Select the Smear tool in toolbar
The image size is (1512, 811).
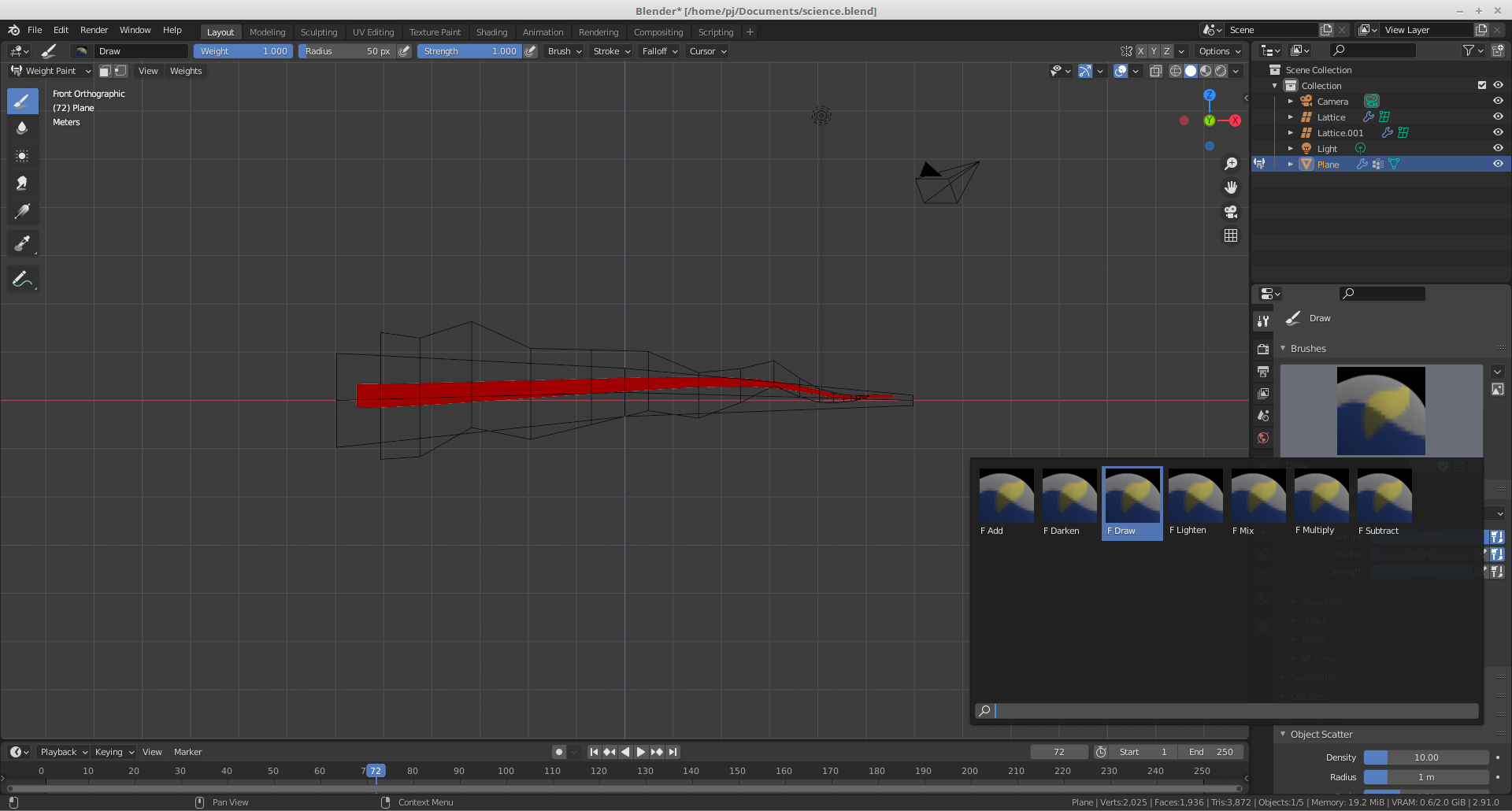coord(22,183)
